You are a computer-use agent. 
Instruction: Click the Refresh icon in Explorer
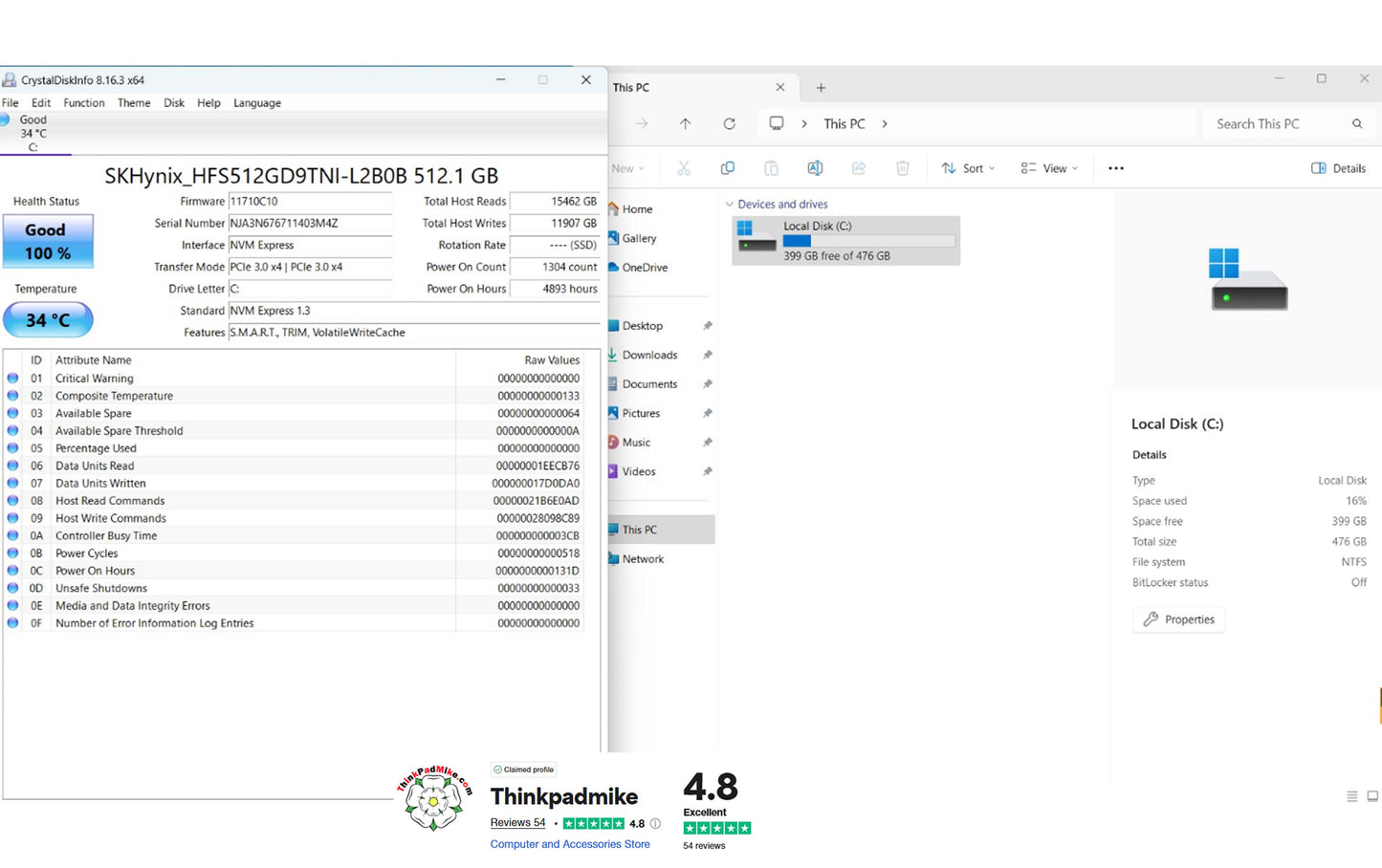click(729, 124)
